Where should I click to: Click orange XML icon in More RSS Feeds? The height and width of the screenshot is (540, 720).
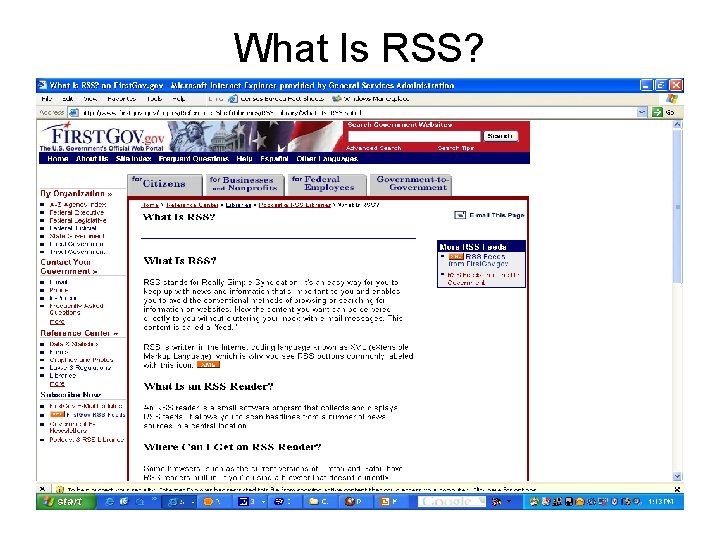click(x=456, y=257)
